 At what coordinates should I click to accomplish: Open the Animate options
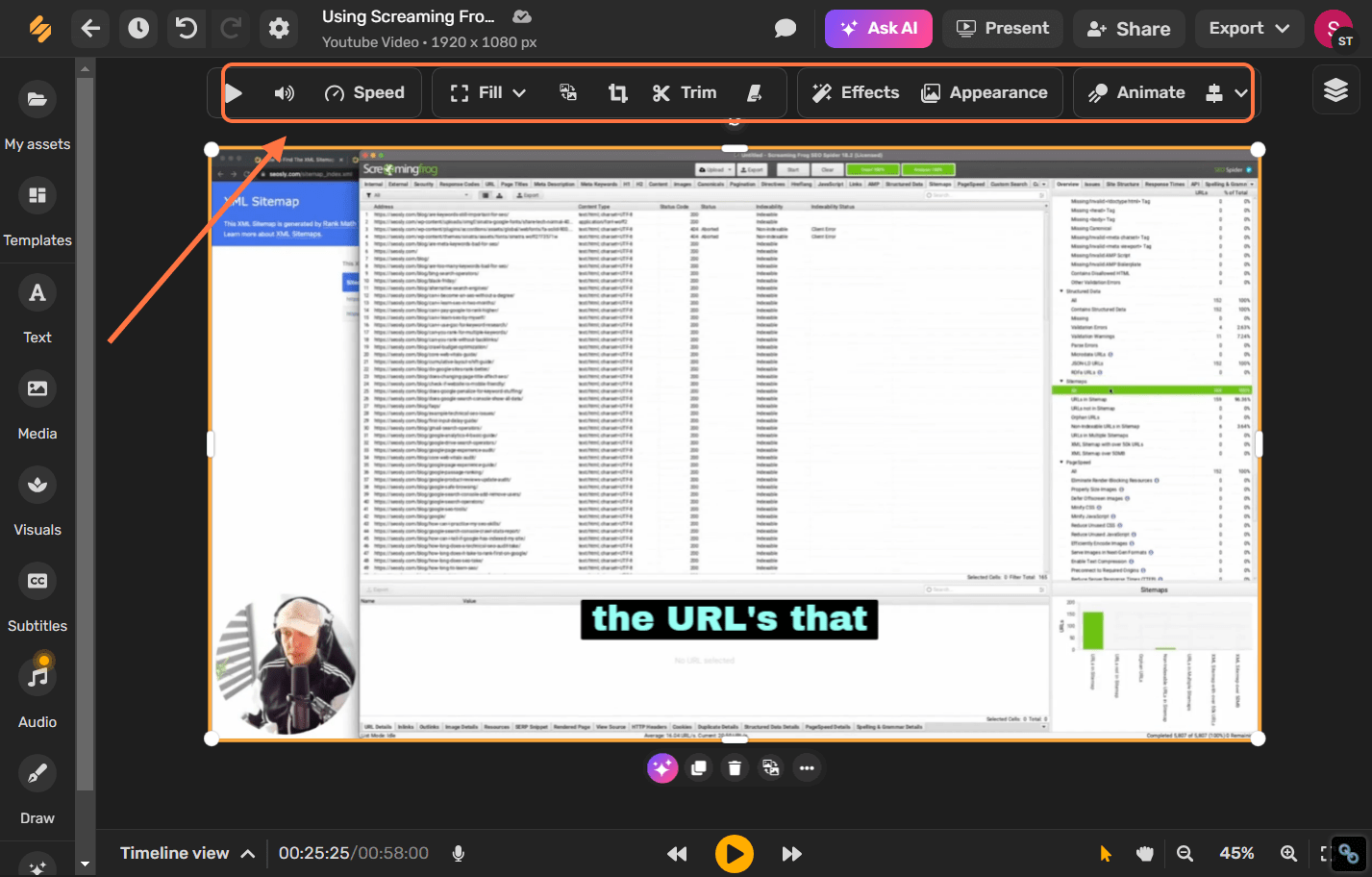point(1136,93)
